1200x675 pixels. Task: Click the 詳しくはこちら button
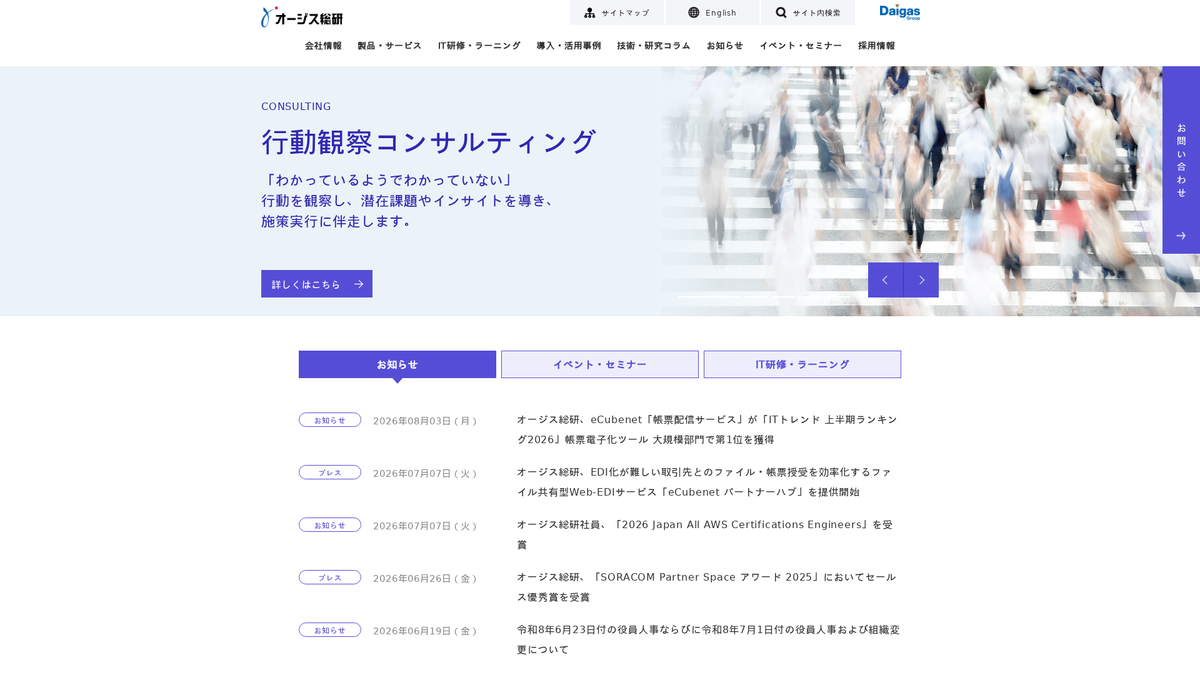coord(317,284)
